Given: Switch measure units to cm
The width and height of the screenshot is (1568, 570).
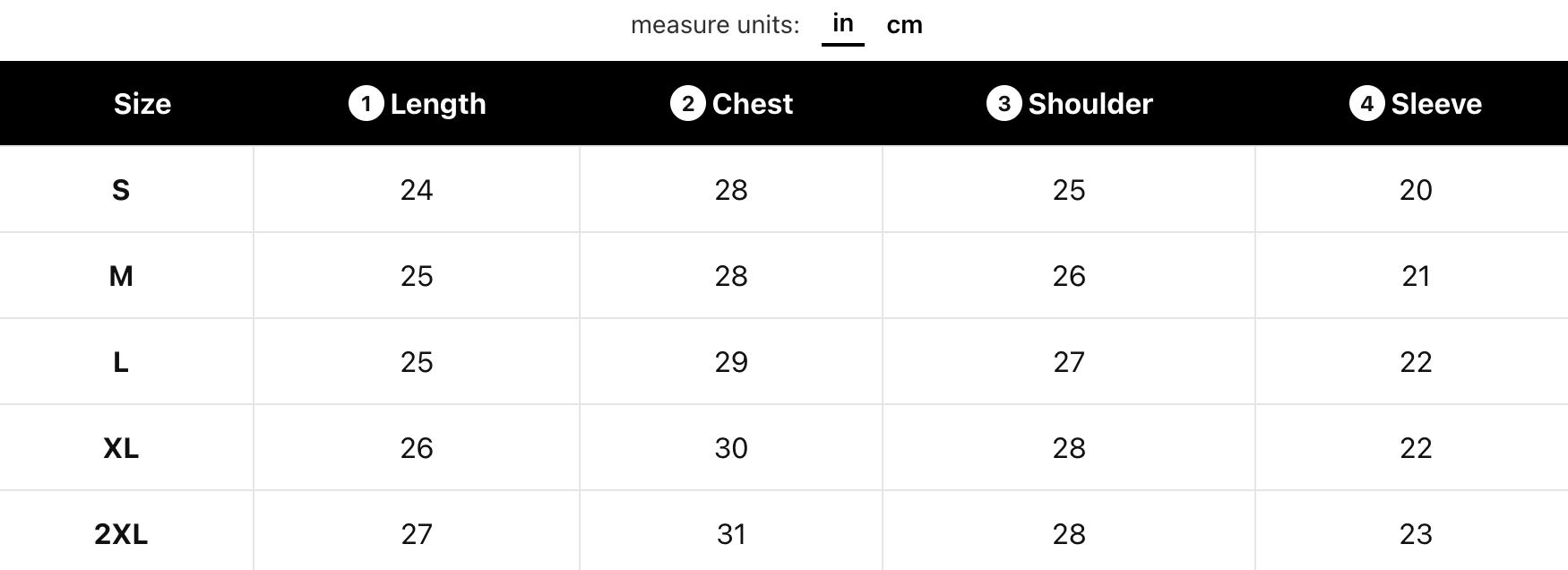Looking at the screenshot, I should (904, 25).
